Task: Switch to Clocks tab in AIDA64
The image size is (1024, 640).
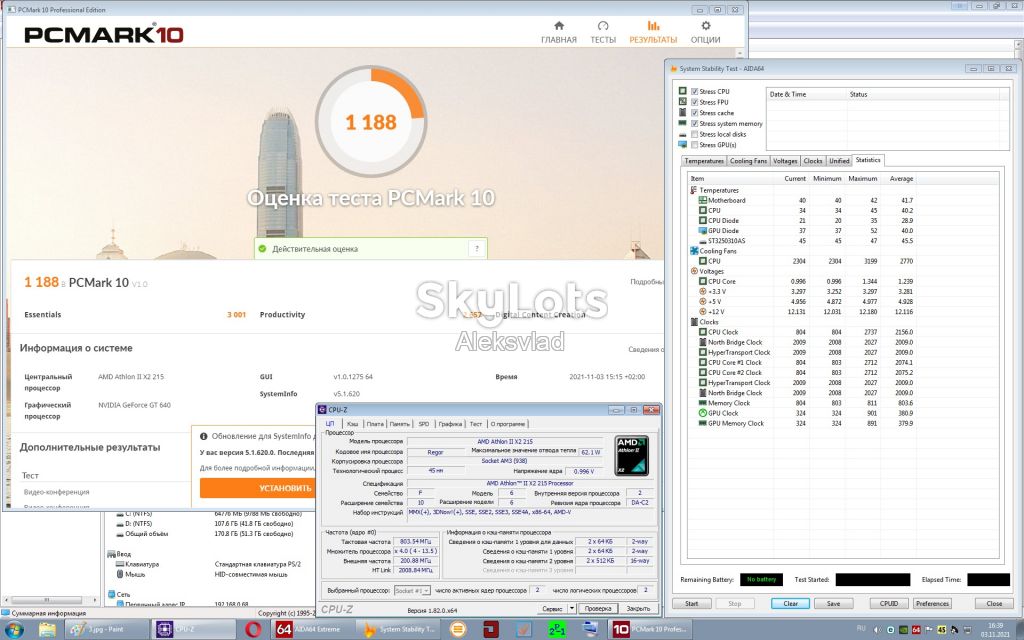Action: click(813, 161)
